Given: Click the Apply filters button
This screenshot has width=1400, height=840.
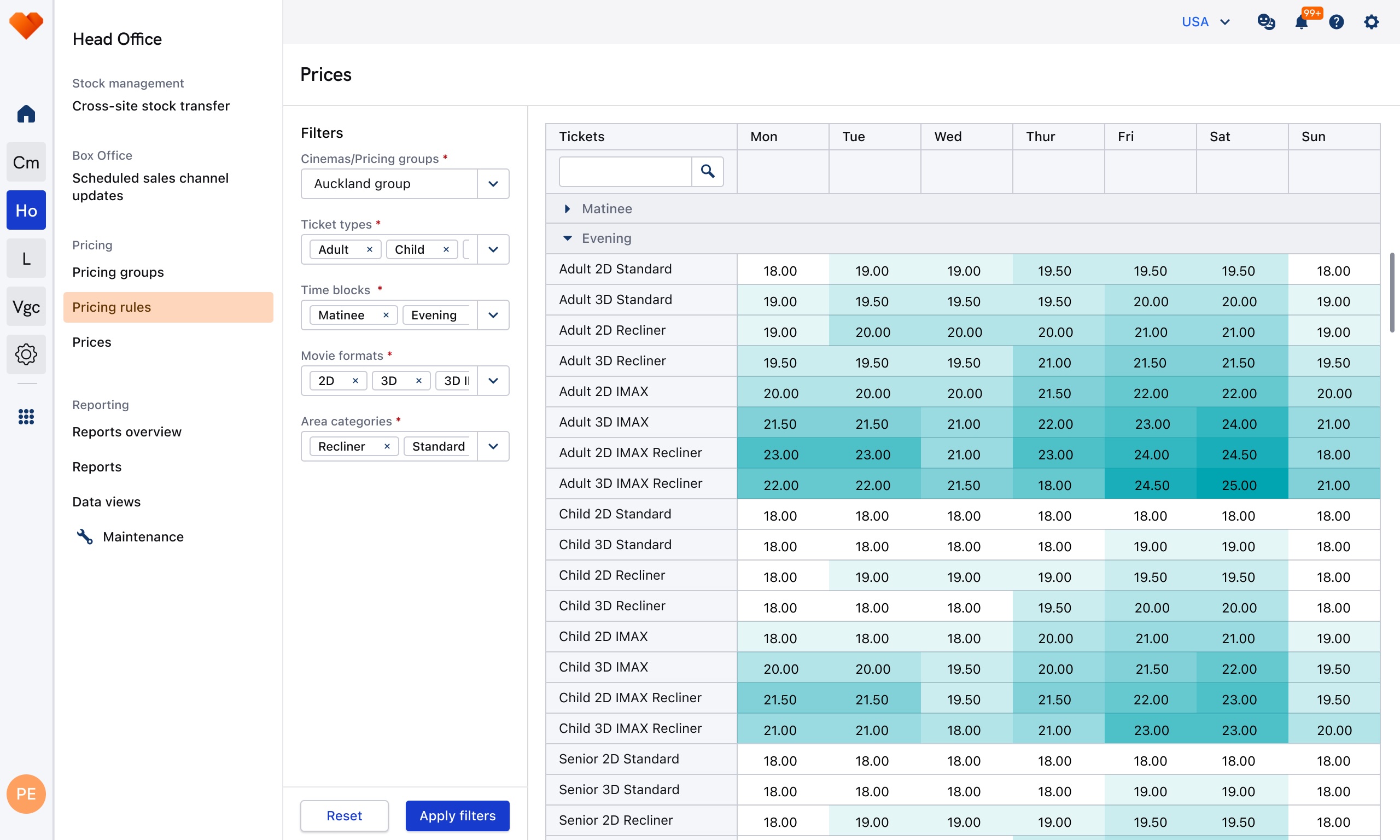Looking at the screenshot, I should tap(457, 815).
